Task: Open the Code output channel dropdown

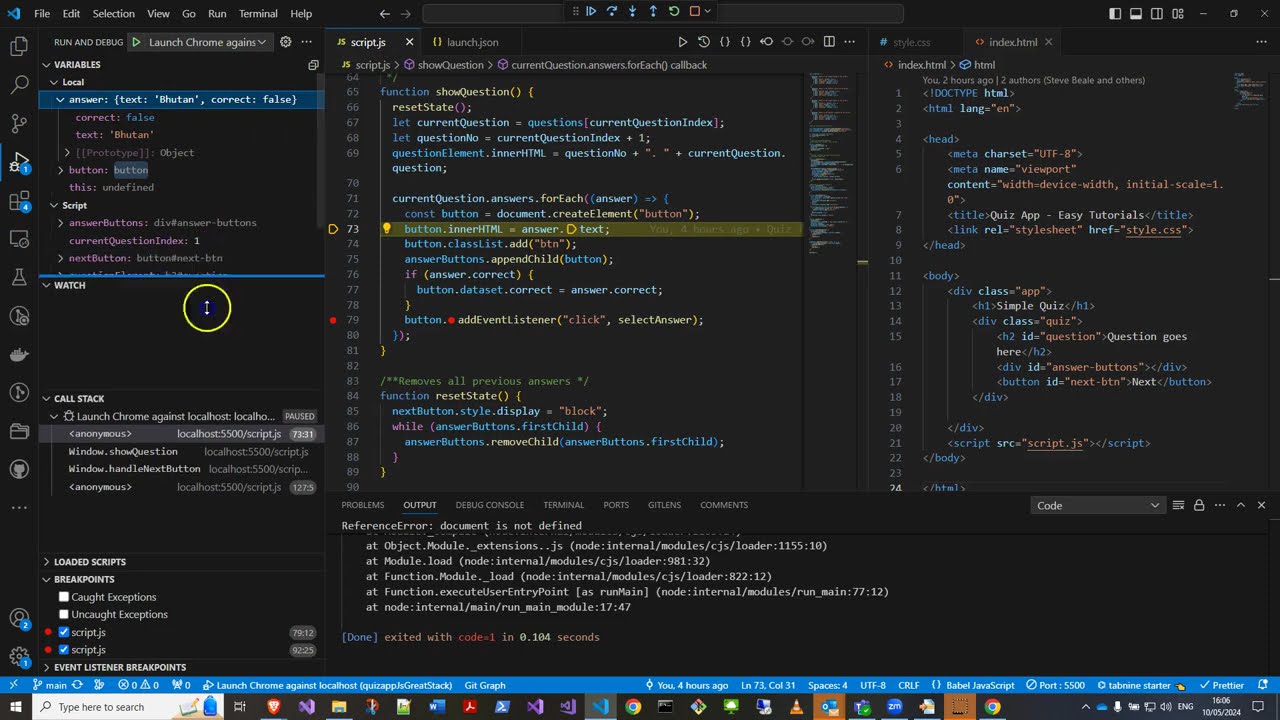Action: (x=1098, y=505)
